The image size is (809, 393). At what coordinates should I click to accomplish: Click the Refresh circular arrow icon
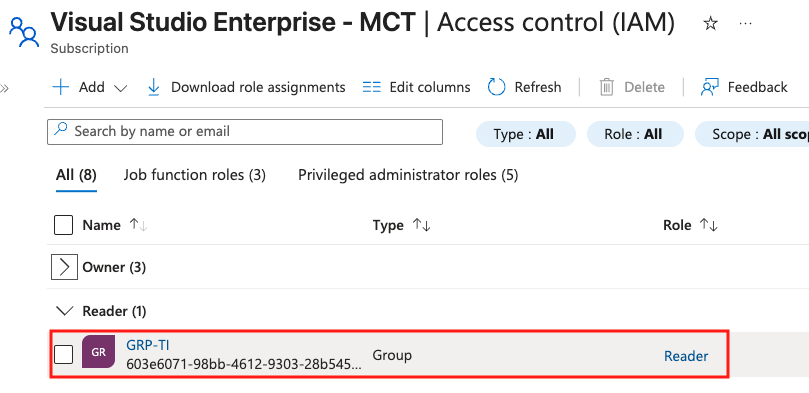[497, 87]
